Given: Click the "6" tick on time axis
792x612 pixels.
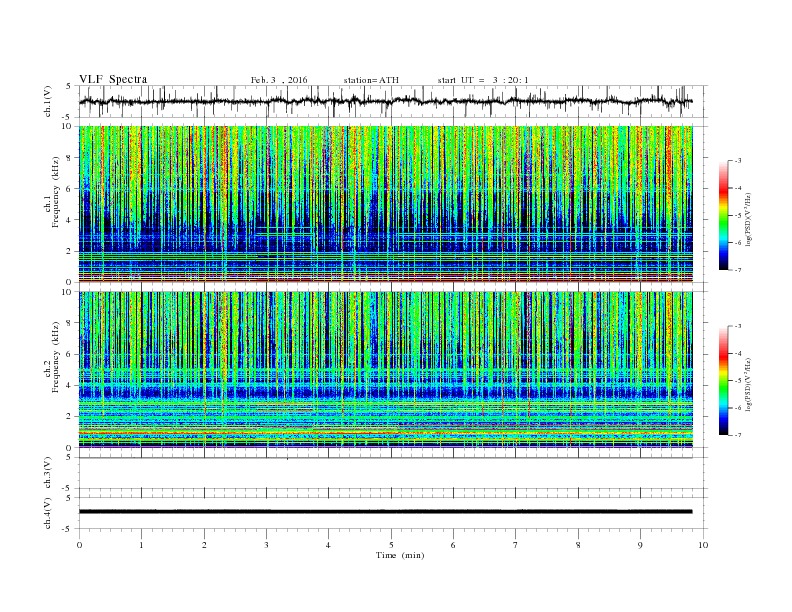Looking at the screenshot, I should 453,545.
